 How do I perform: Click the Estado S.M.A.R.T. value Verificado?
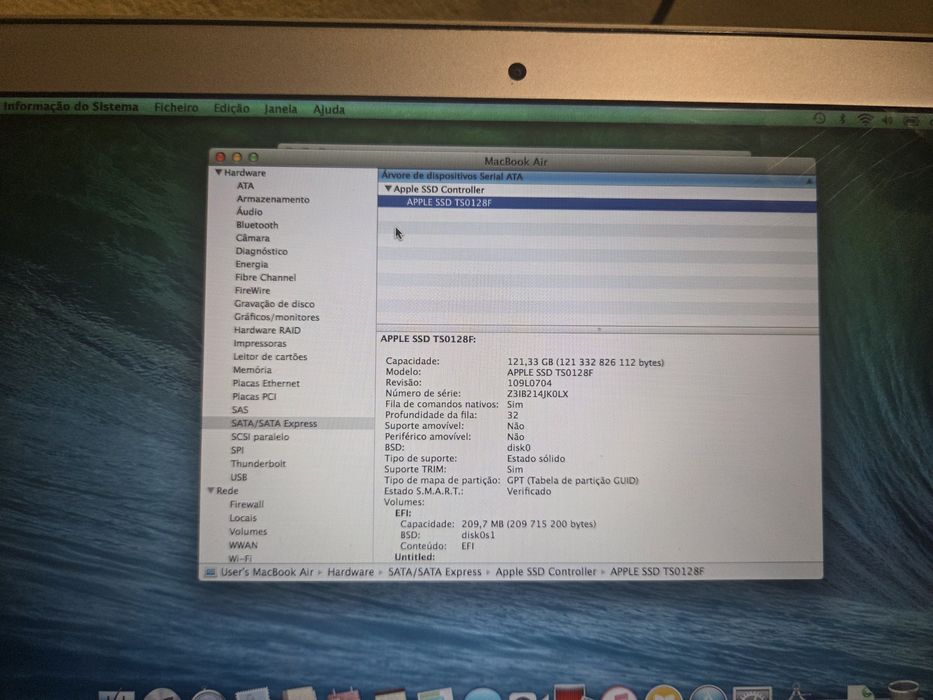click(x=528, y=491)
